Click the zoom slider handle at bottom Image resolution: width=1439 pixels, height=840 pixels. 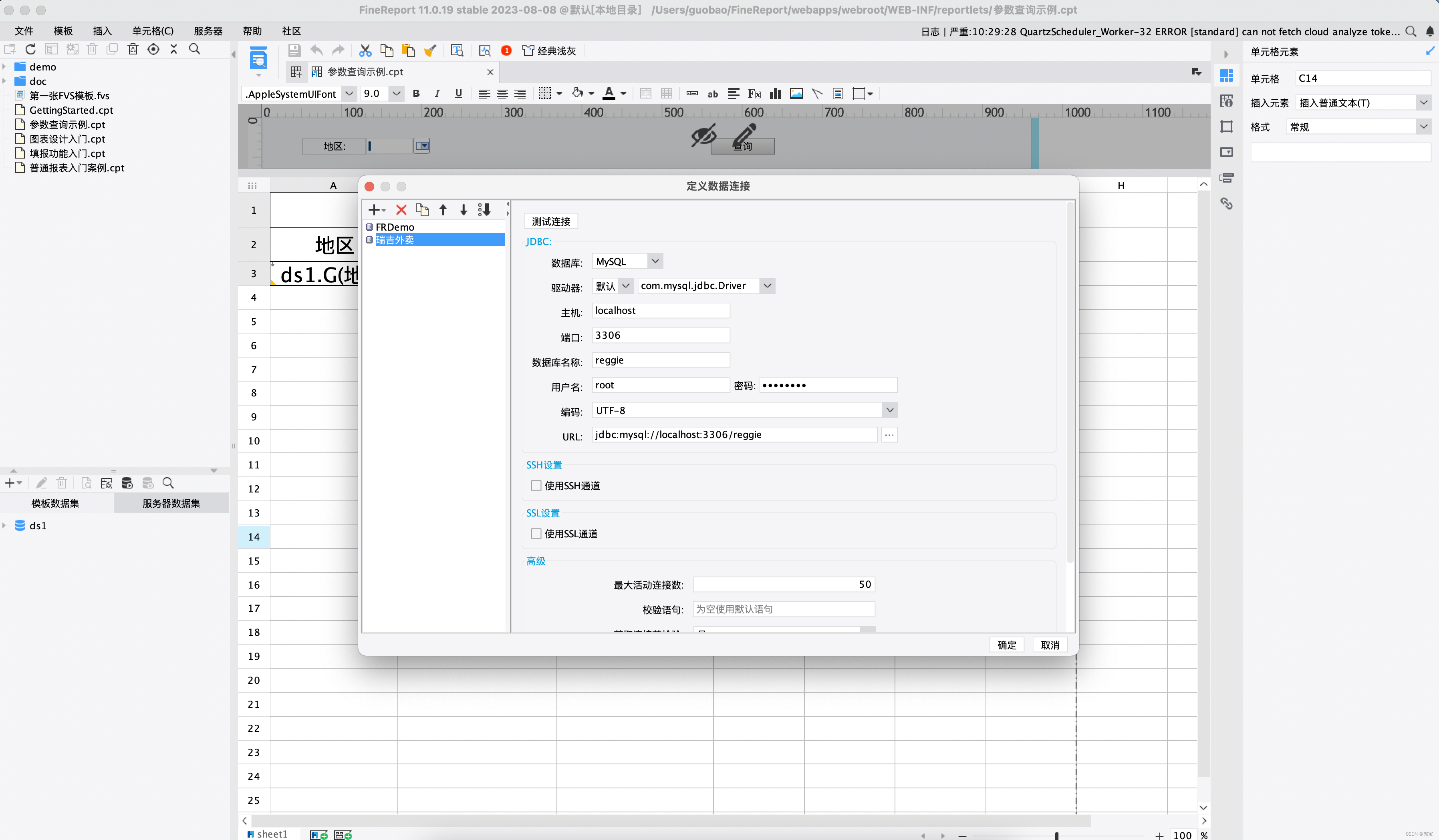[1056, 836]
